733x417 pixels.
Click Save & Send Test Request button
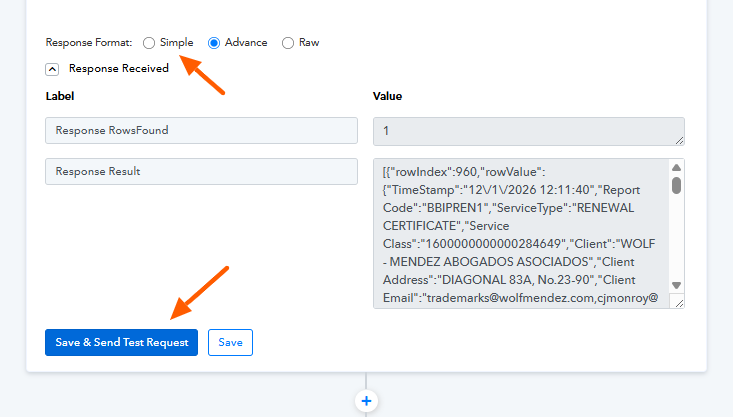click(x=121, y=342)
